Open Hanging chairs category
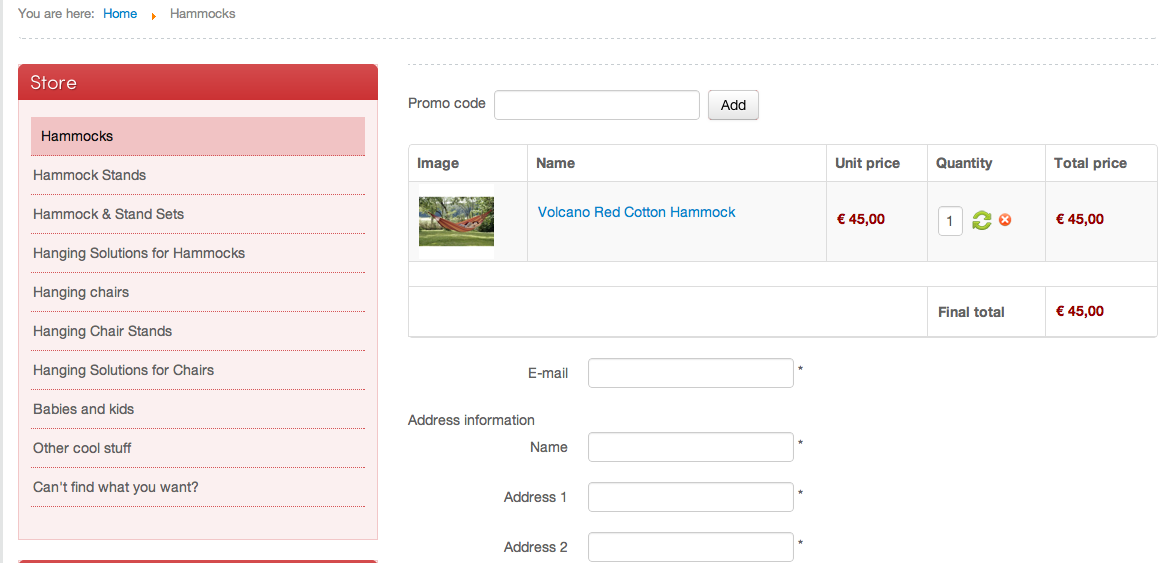This screenshot has width=1172, height=563. coord(198,292)
